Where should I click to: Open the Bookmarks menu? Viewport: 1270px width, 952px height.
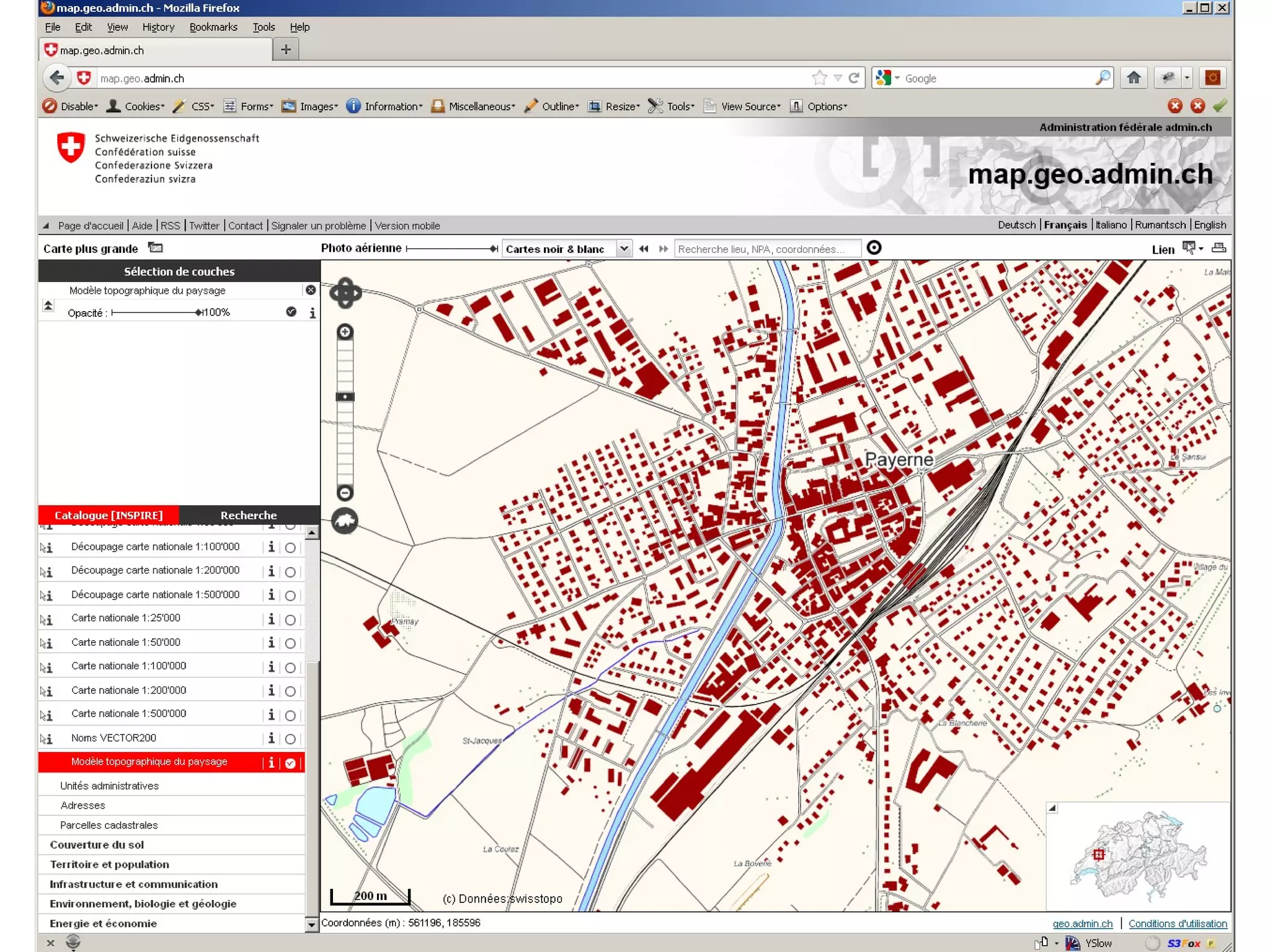[x=213, y=27]
